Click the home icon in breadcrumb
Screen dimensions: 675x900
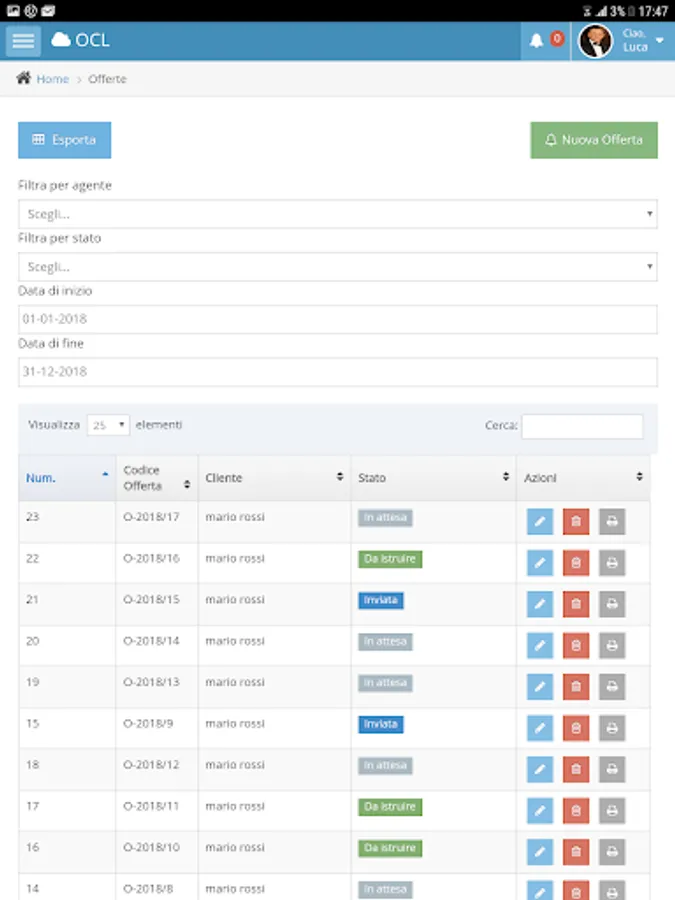pyautogui.click(x=24, y=78)
